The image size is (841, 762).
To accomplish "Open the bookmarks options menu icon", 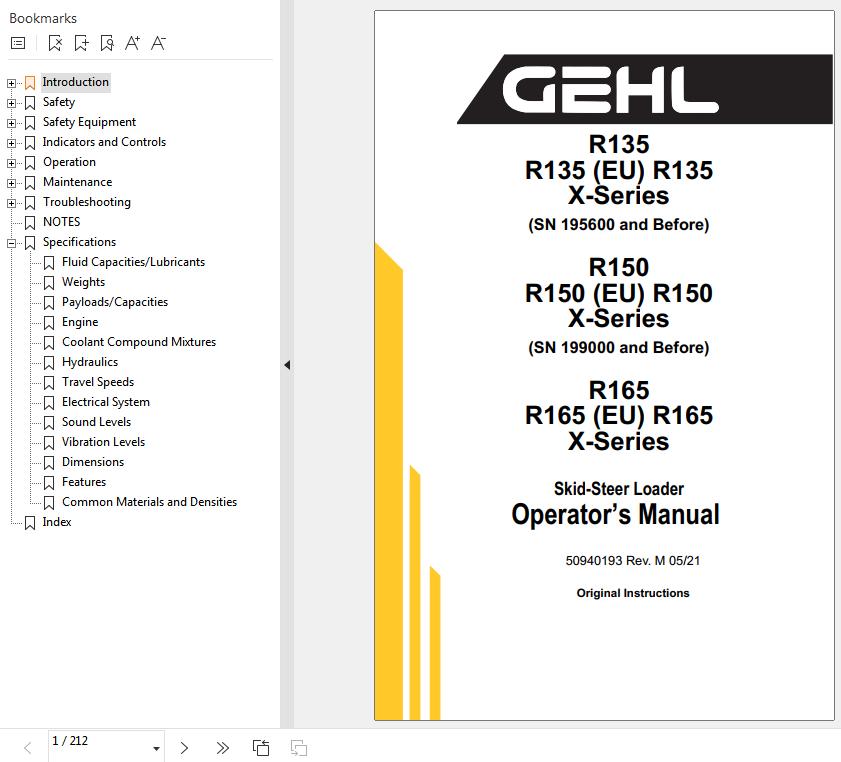I will [18, 43].
